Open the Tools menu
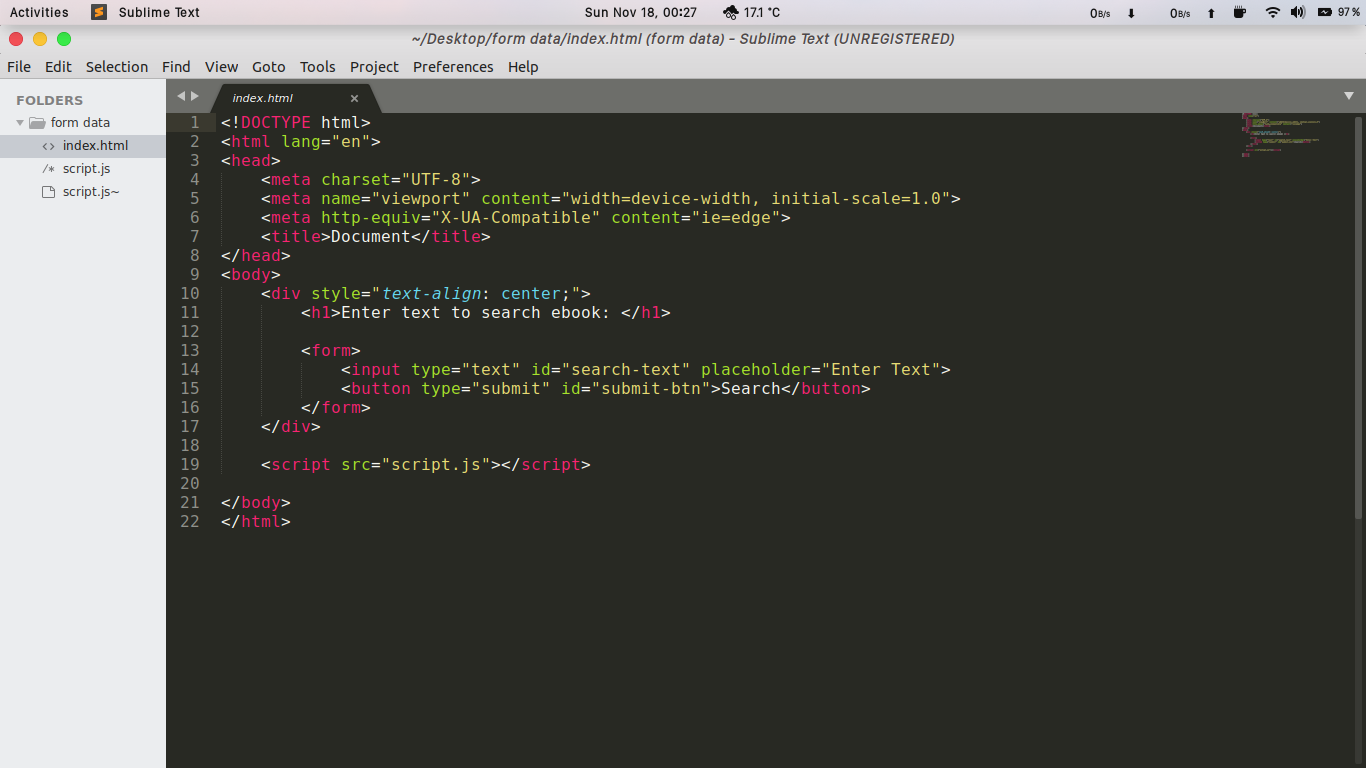This screenshot has height=768, width=1366. pos(317,67)
